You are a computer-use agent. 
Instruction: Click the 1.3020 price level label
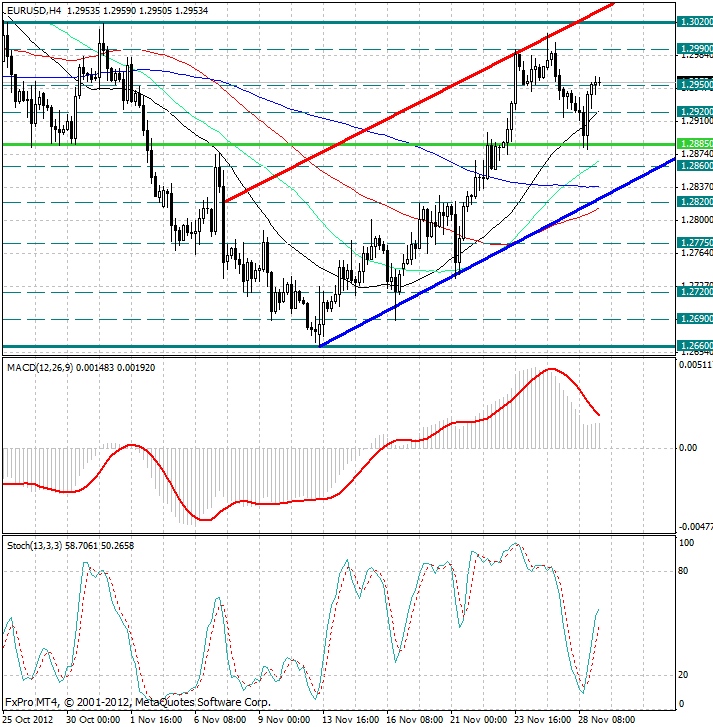coord(694,22)
